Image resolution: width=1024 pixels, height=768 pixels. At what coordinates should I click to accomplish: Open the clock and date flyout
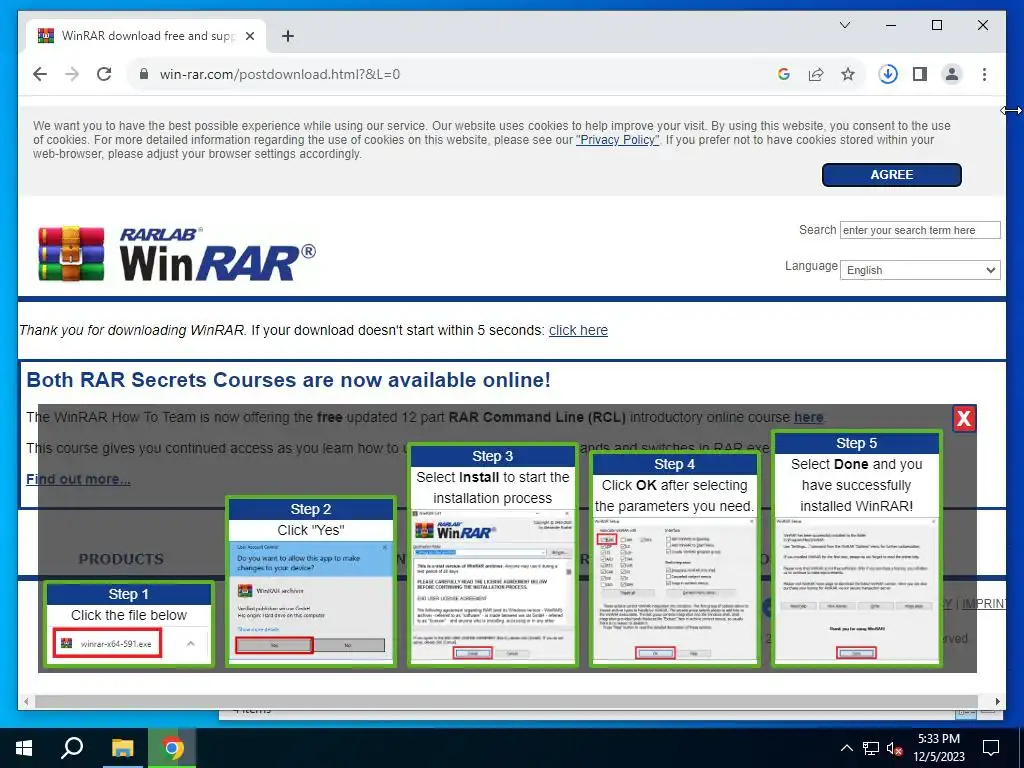(938, 748)
